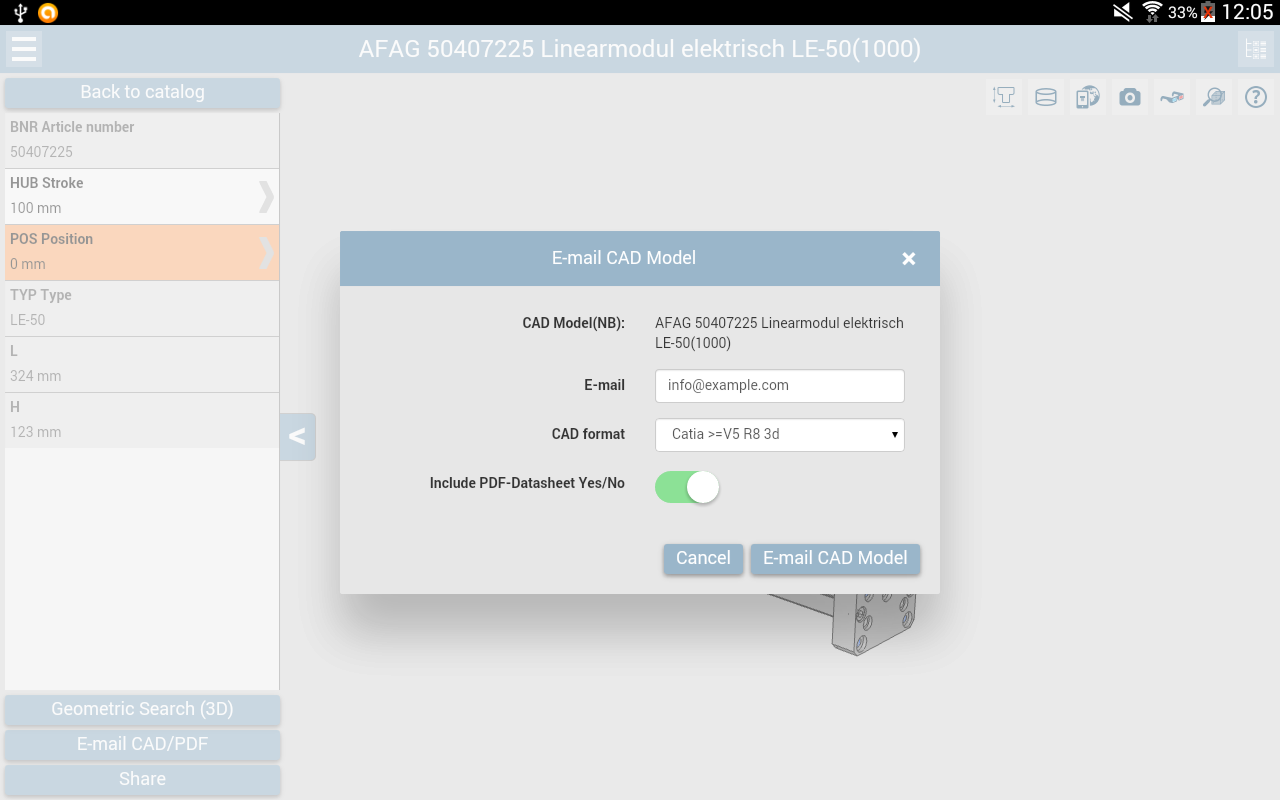This screenshot has height=800, width=1280.
Task: Click the 12:05 clock
Action: 1247,12
